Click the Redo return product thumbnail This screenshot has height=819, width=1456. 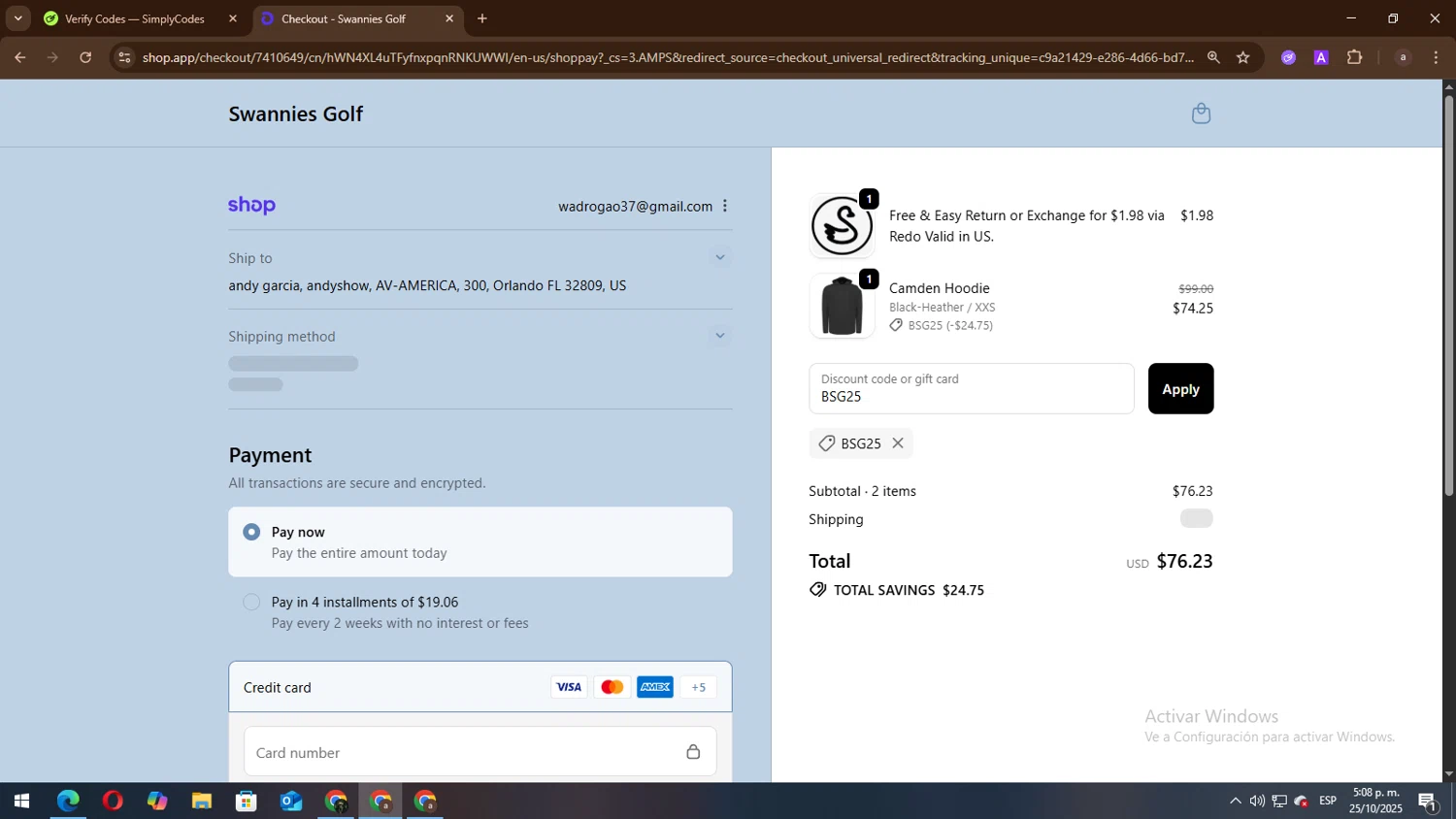coord(842,225)
